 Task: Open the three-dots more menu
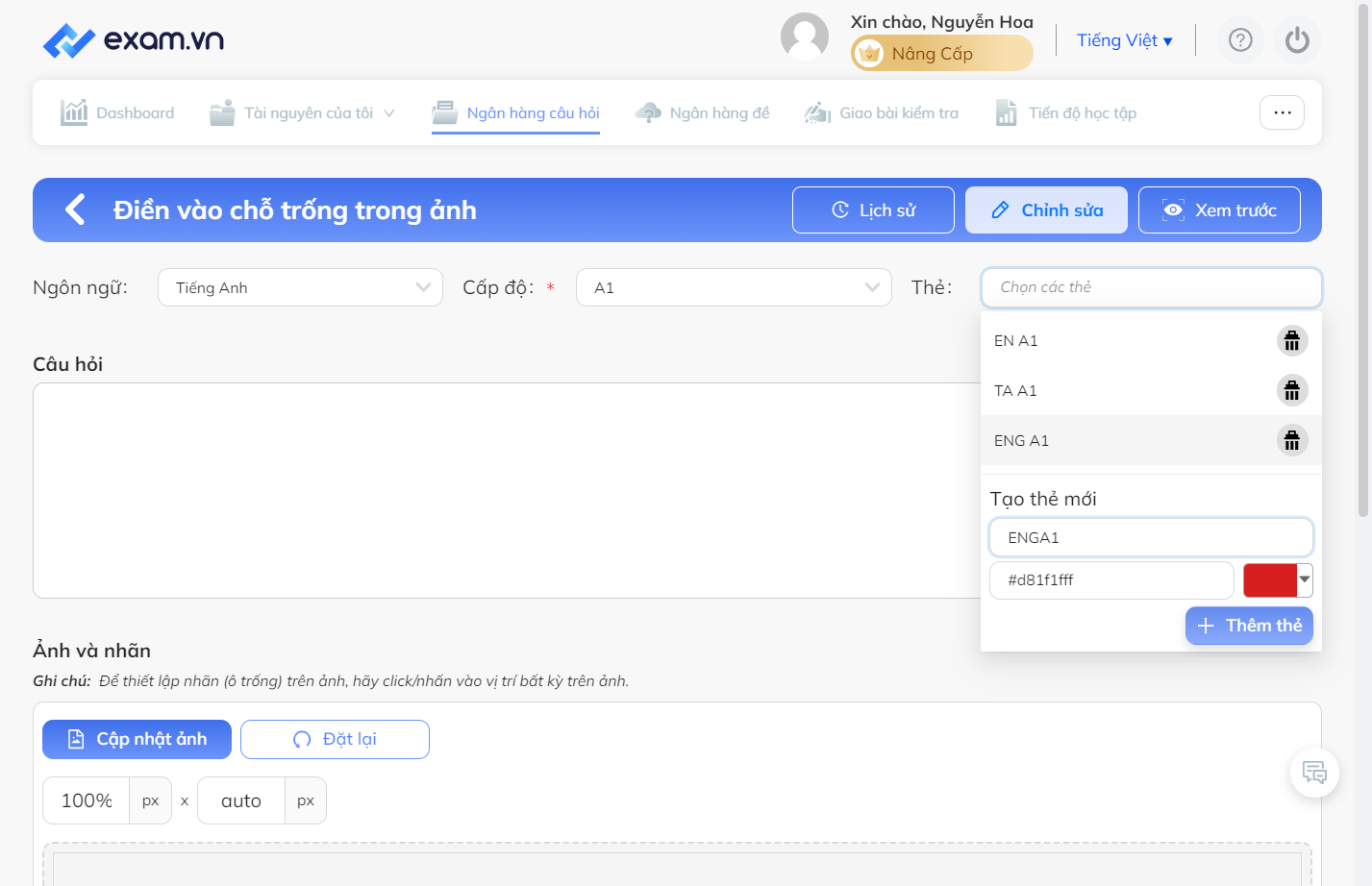[1282, 112]
